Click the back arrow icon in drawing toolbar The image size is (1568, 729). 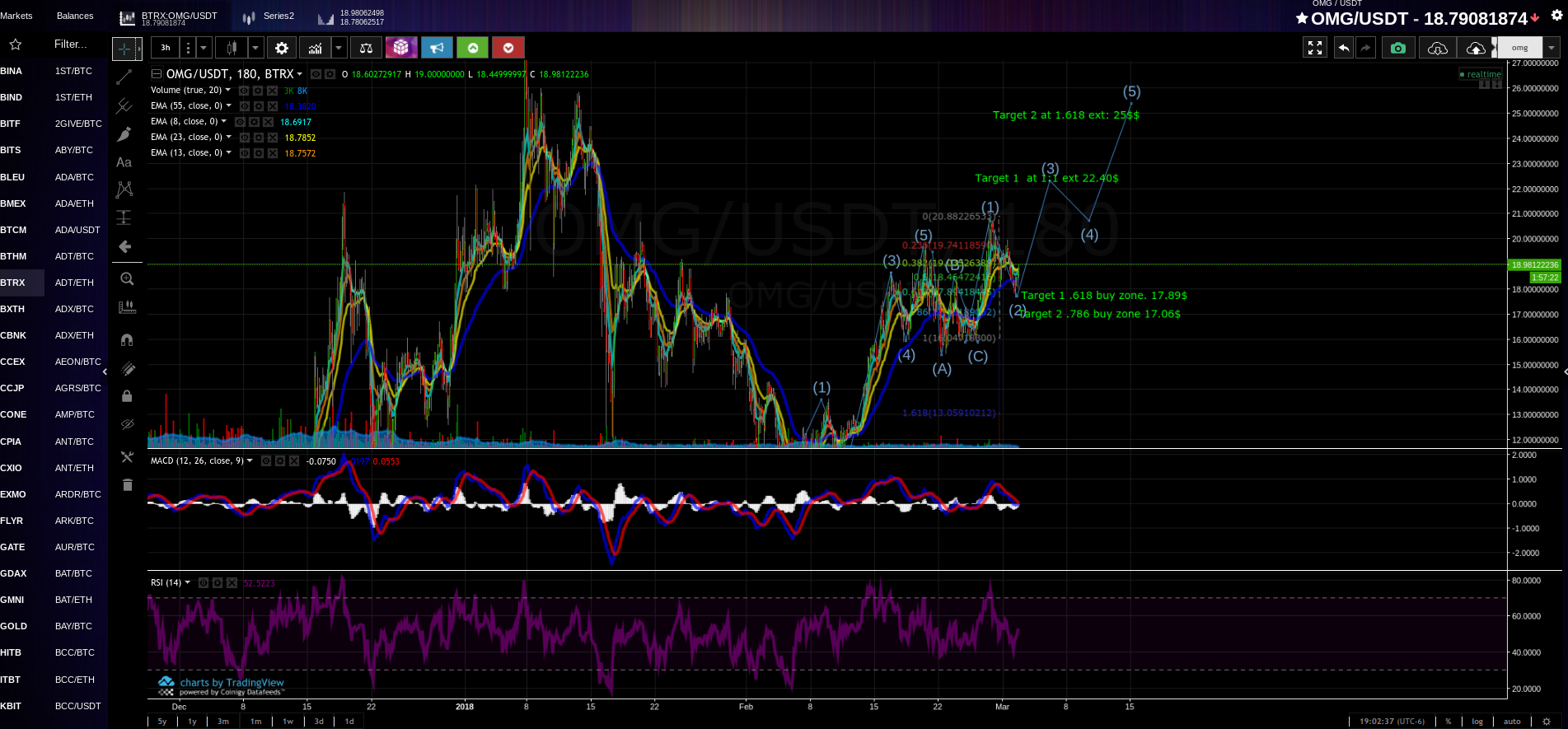coord(125,246)
